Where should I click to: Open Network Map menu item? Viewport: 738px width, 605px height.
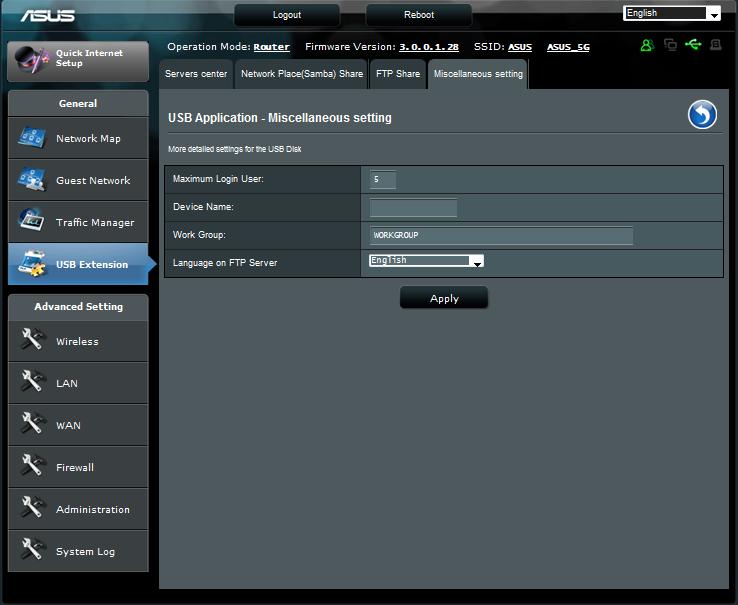click(78, 138)
